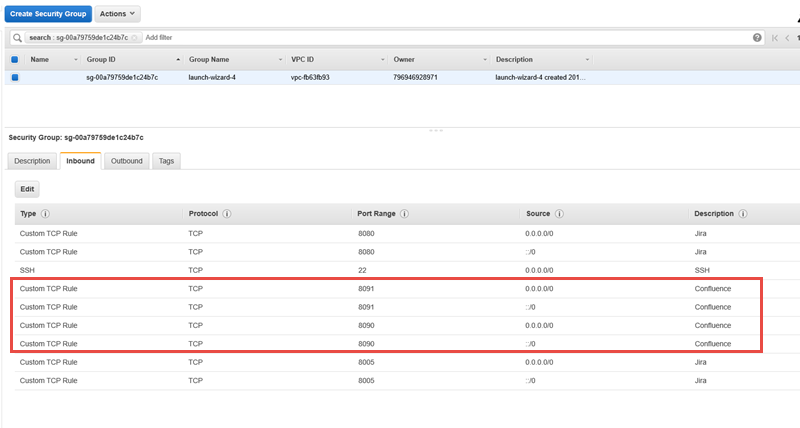Screen dimensions: 800x428
Task: Click port 8090 for source ::/0
Action: (366, 344)
